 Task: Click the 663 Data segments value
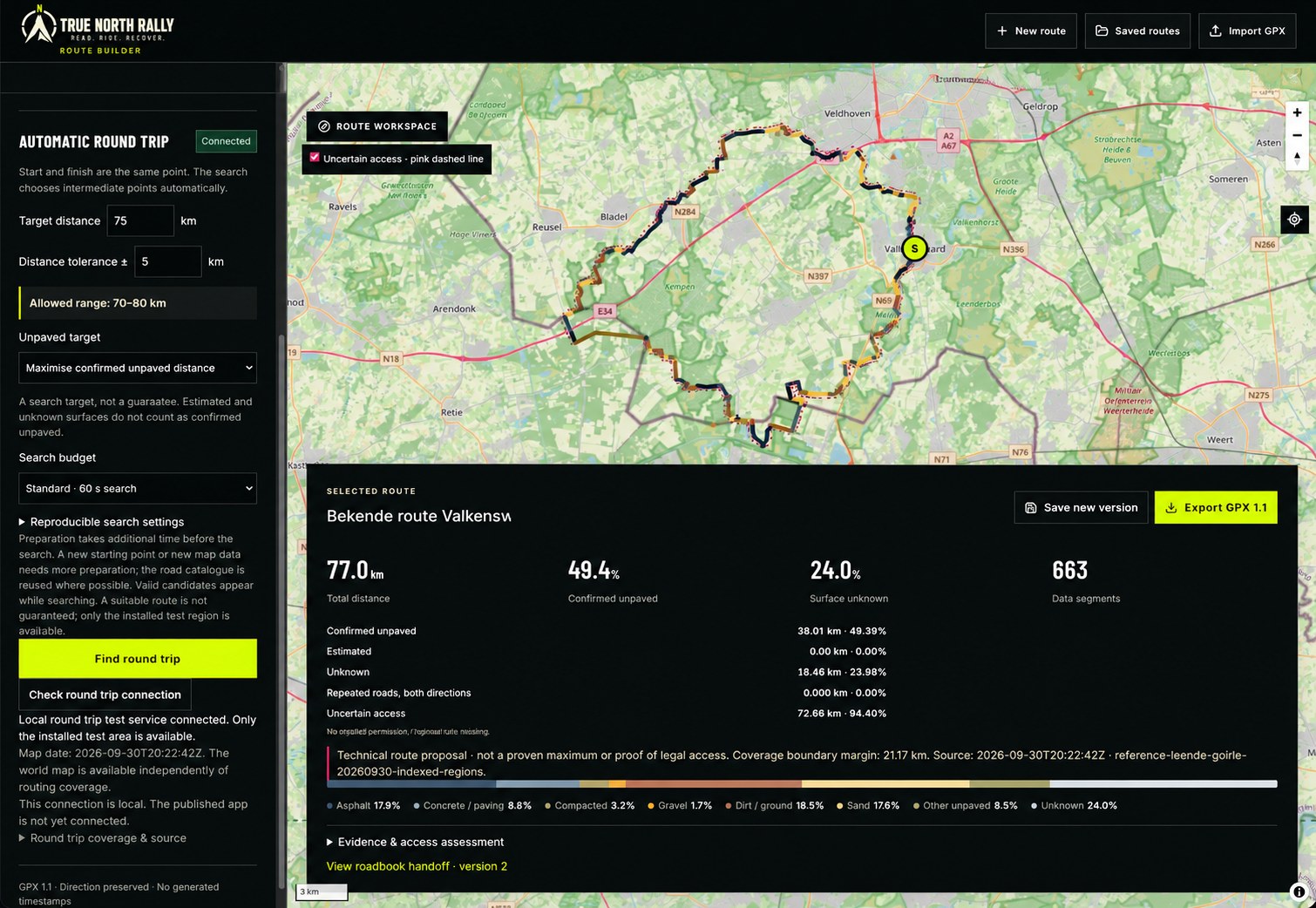tap(1069, 570)
